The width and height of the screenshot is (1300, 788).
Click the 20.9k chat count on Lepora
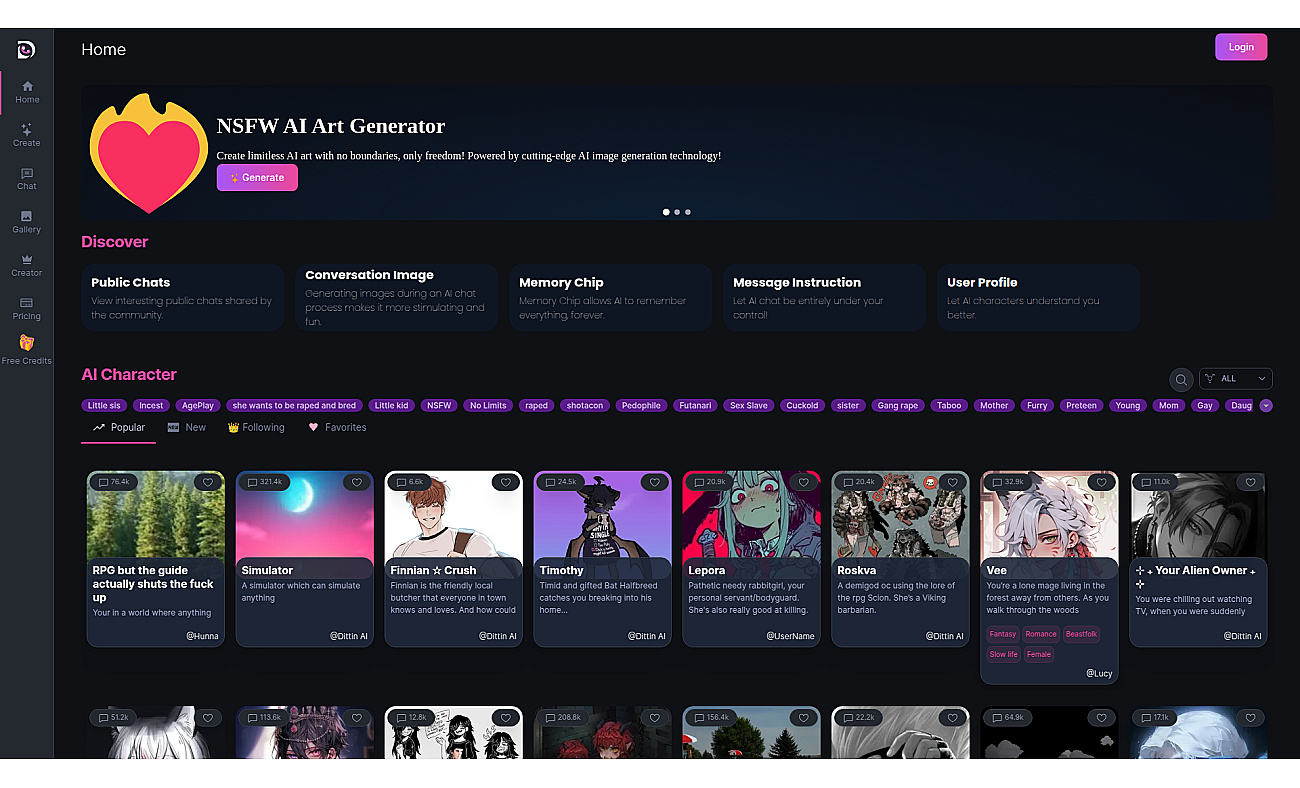[709, 482]
